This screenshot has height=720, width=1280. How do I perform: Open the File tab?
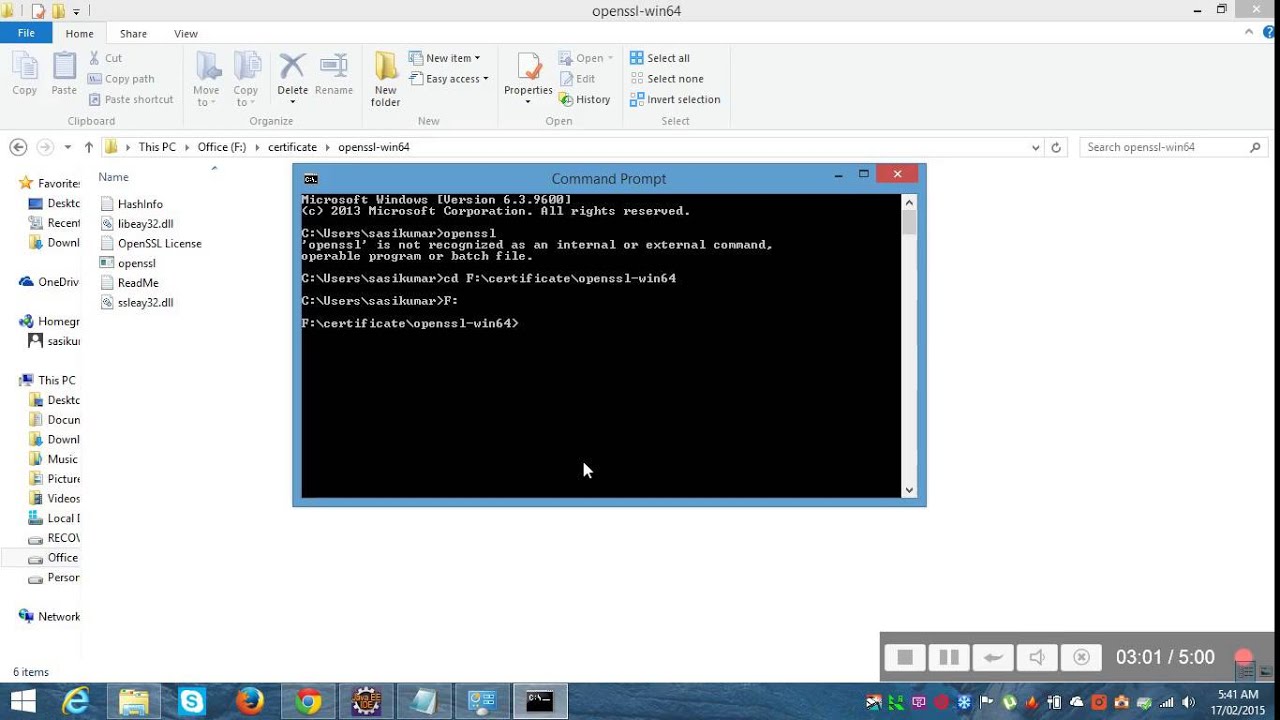pos(26,33)
